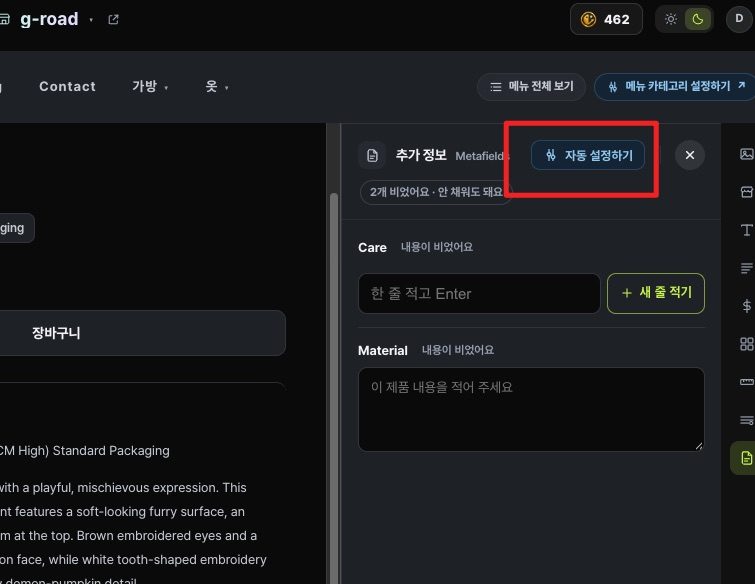Click 메뉴 전체 보기 button
Viewport: 755px width, 584px height.
(531, 87)
